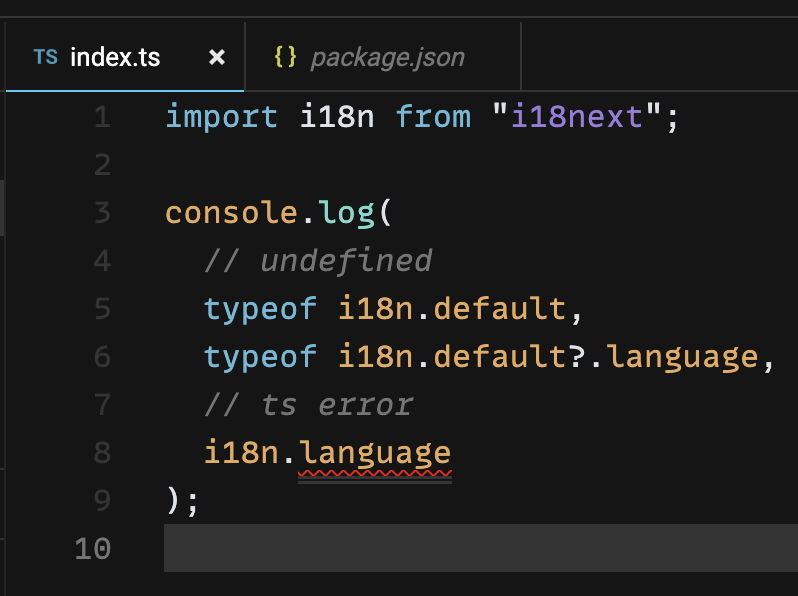Close the index.ts tab
The image size is (798, 596).
tap(217, 57)
